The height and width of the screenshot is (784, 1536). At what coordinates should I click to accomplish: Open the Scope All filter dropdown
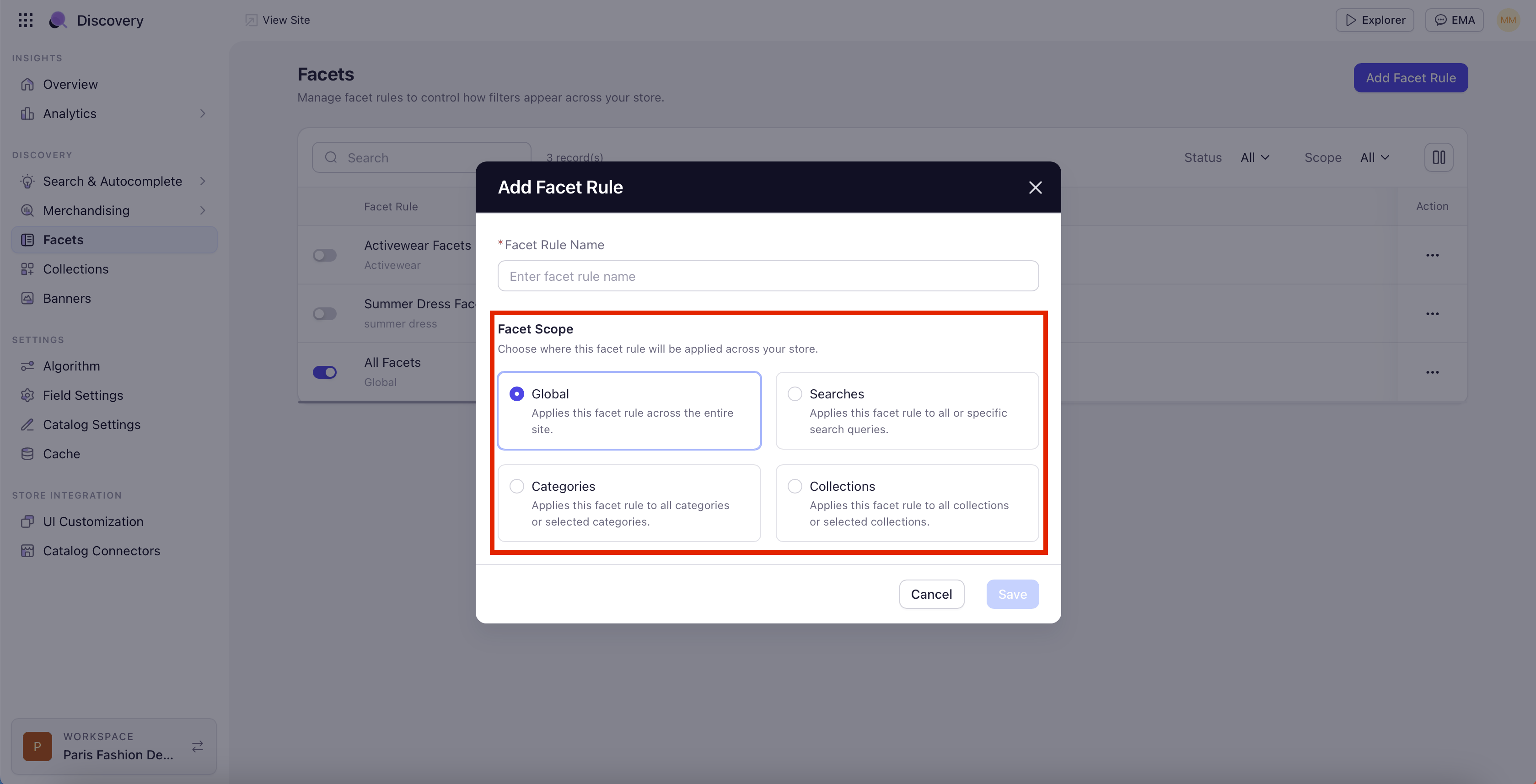click(1375, 157)
